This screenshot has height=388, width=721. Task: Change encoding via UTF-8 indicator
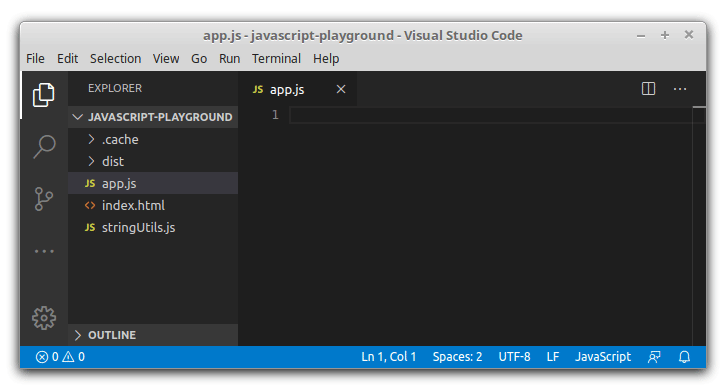[515, 357]
